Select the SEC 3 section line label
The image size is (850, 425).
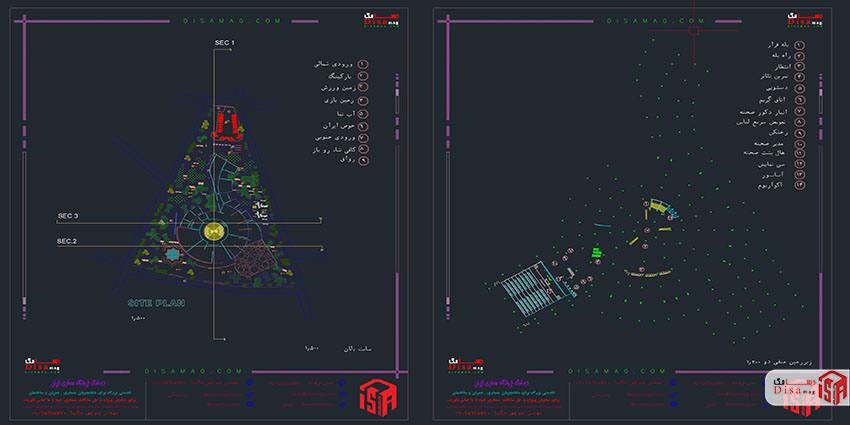(x=68, y=217)
